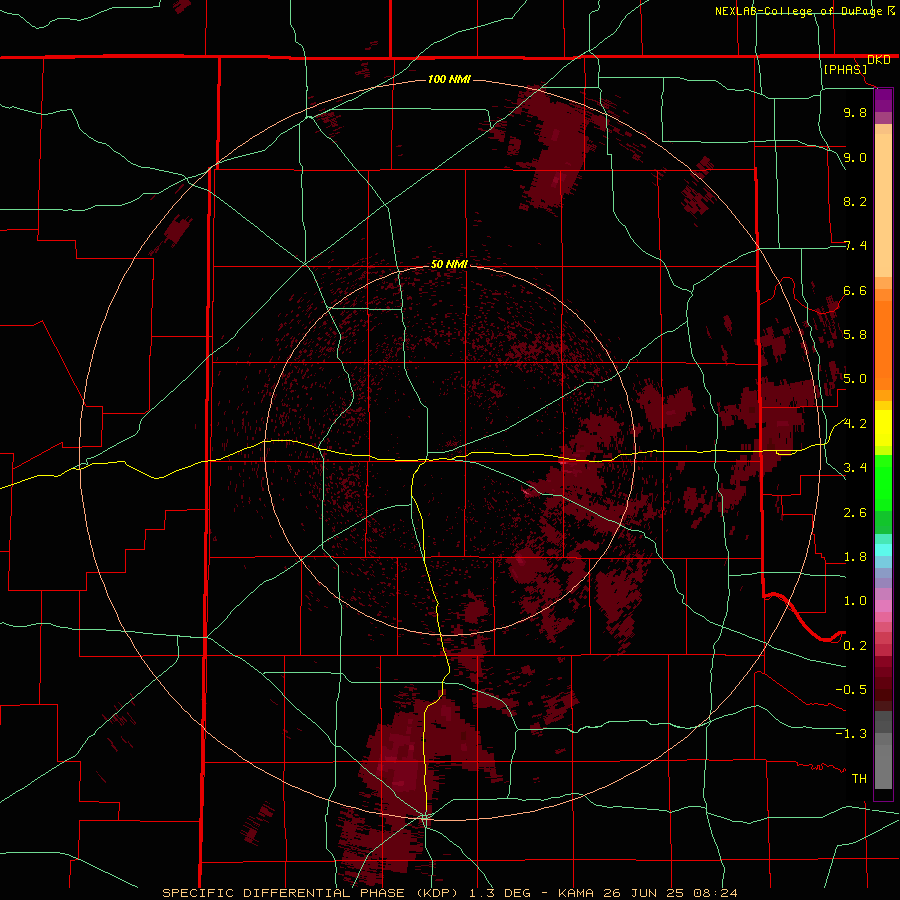900x900 pixels.
Task: Click the 8.2 scale label
Action: 855,201
